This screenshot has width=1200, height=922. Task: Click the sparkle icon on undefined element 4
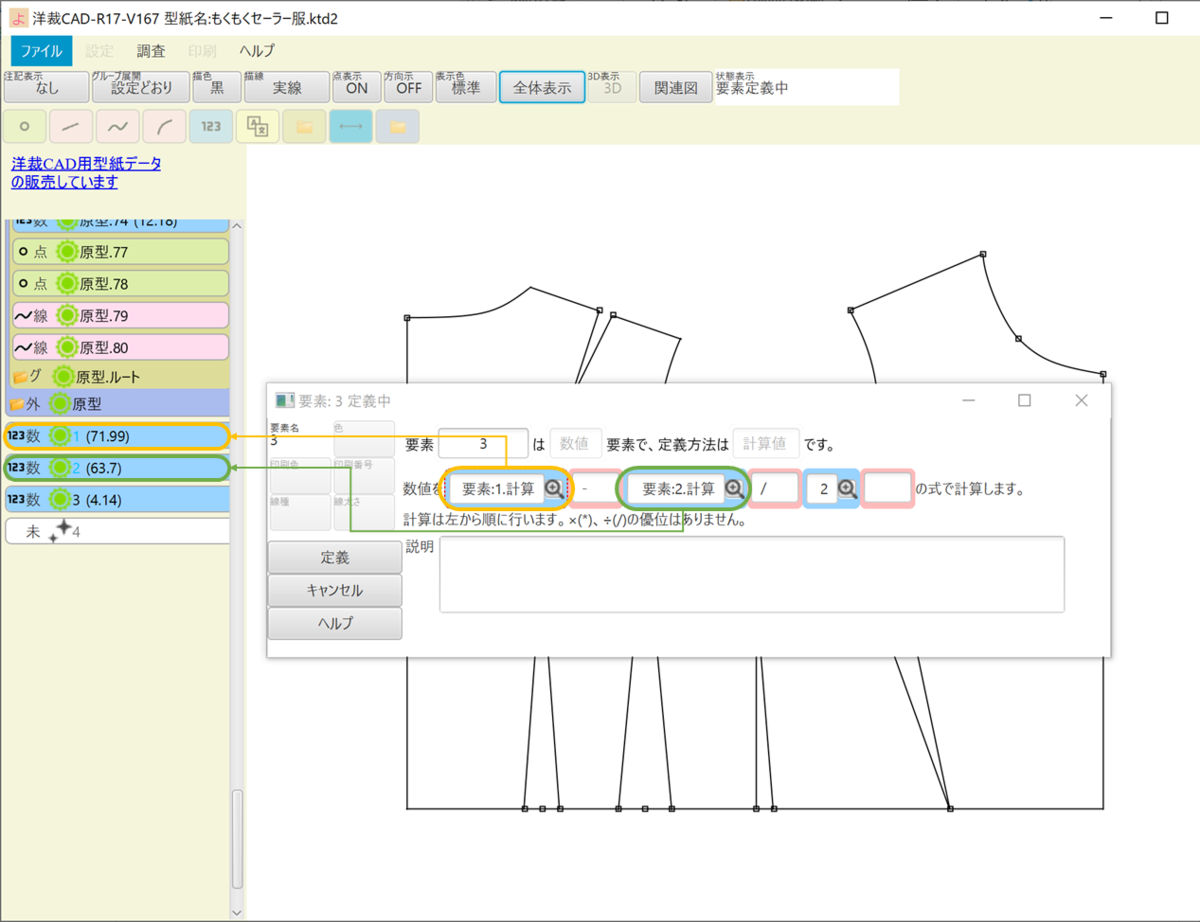[x=59, y=531]
